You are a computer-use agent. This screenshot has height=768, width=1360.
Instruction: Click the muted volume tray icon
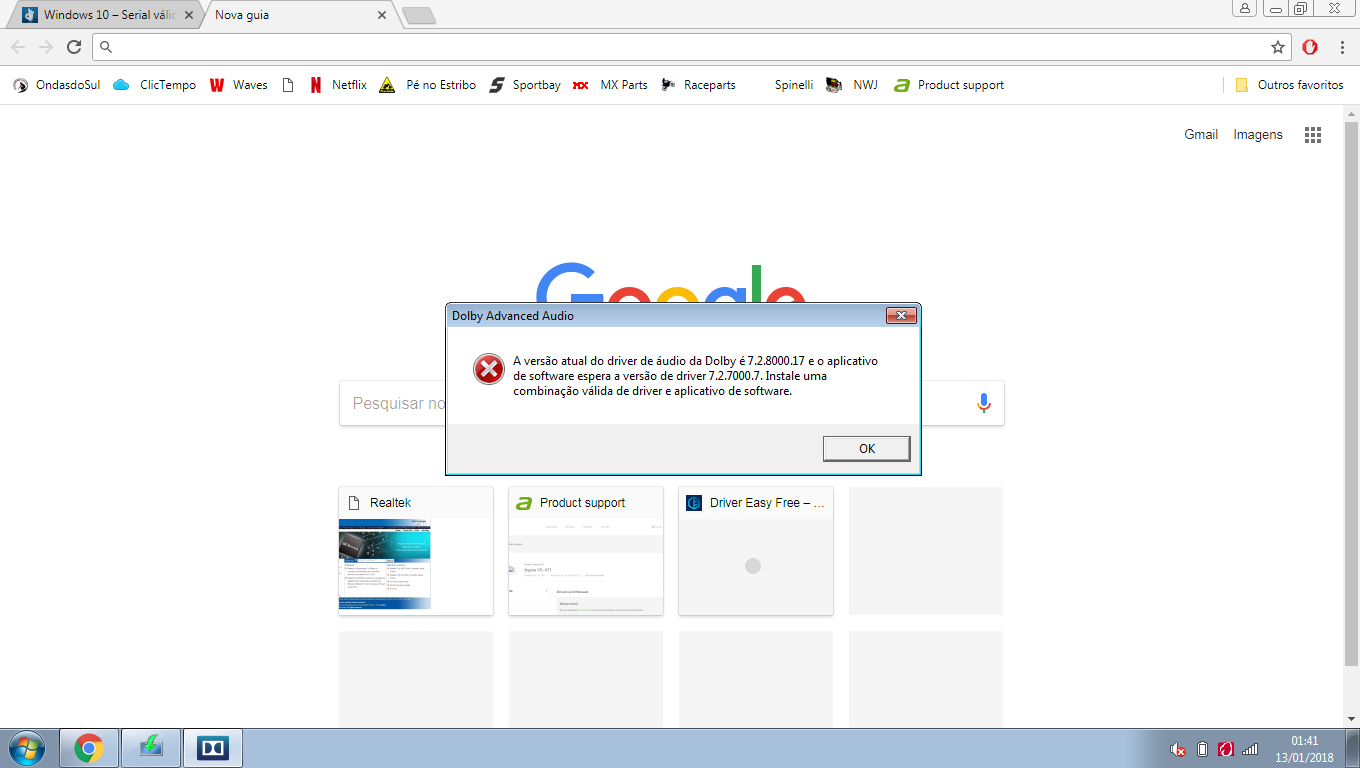coord(1178,749)
